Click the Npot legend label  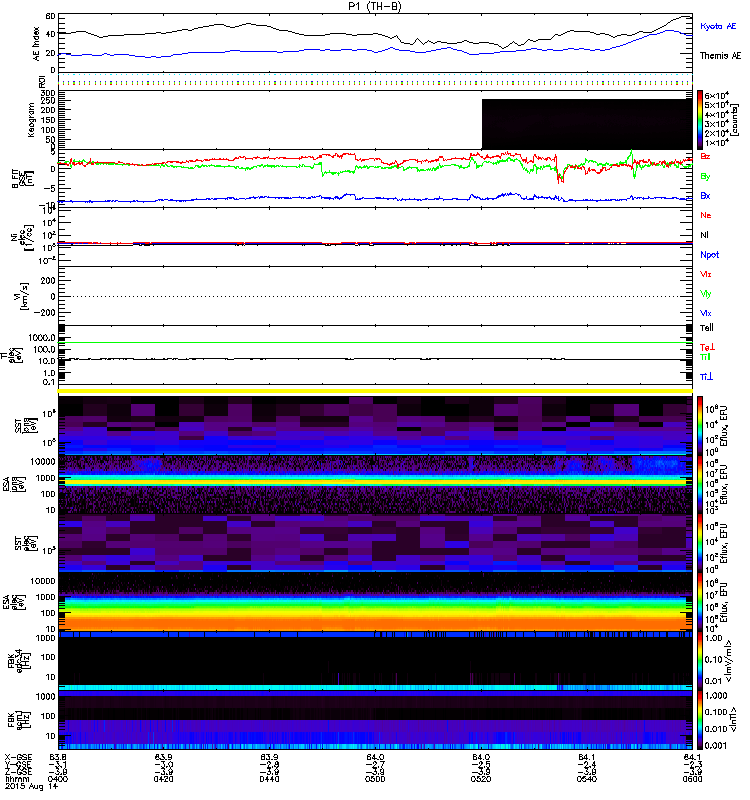tap(709, 255)
